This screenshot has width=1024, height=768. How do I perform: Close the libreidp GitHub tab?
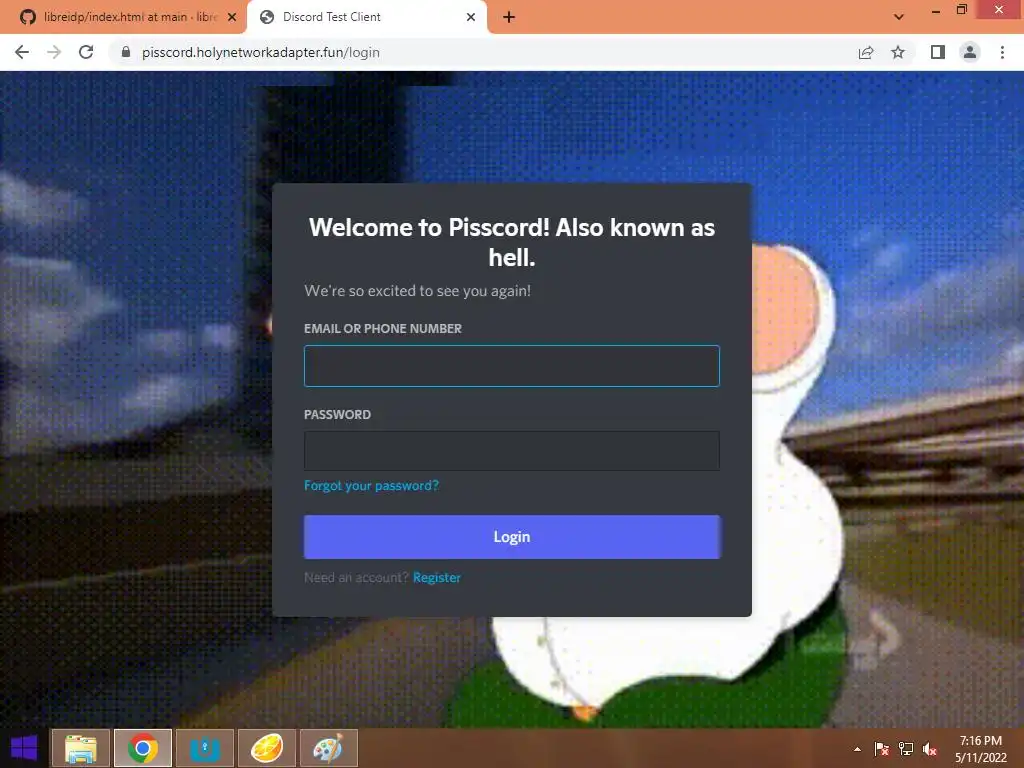232,17
